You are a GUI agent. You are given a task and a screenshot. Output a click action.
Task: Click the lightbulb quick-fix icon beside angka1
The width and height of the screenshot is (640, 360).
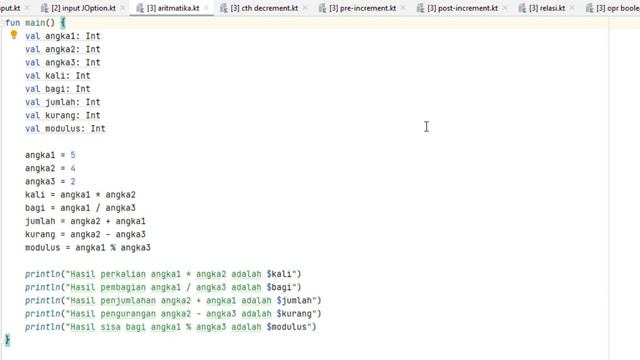click(14, 35)
